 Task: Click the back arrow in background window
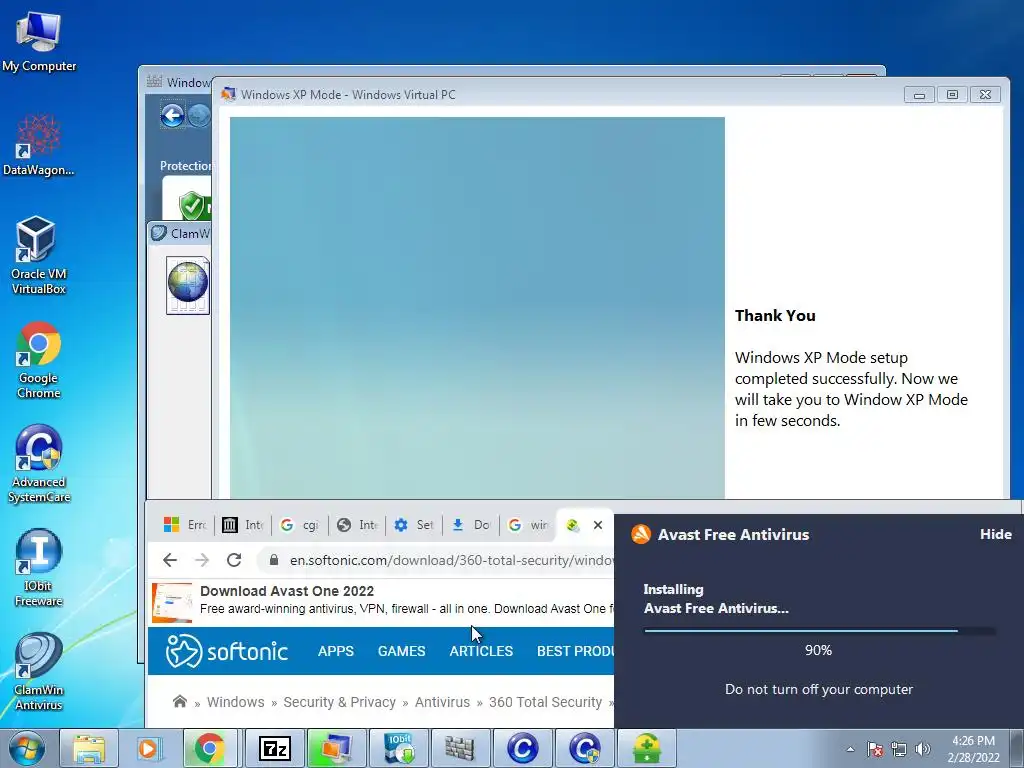click(172, 116)
